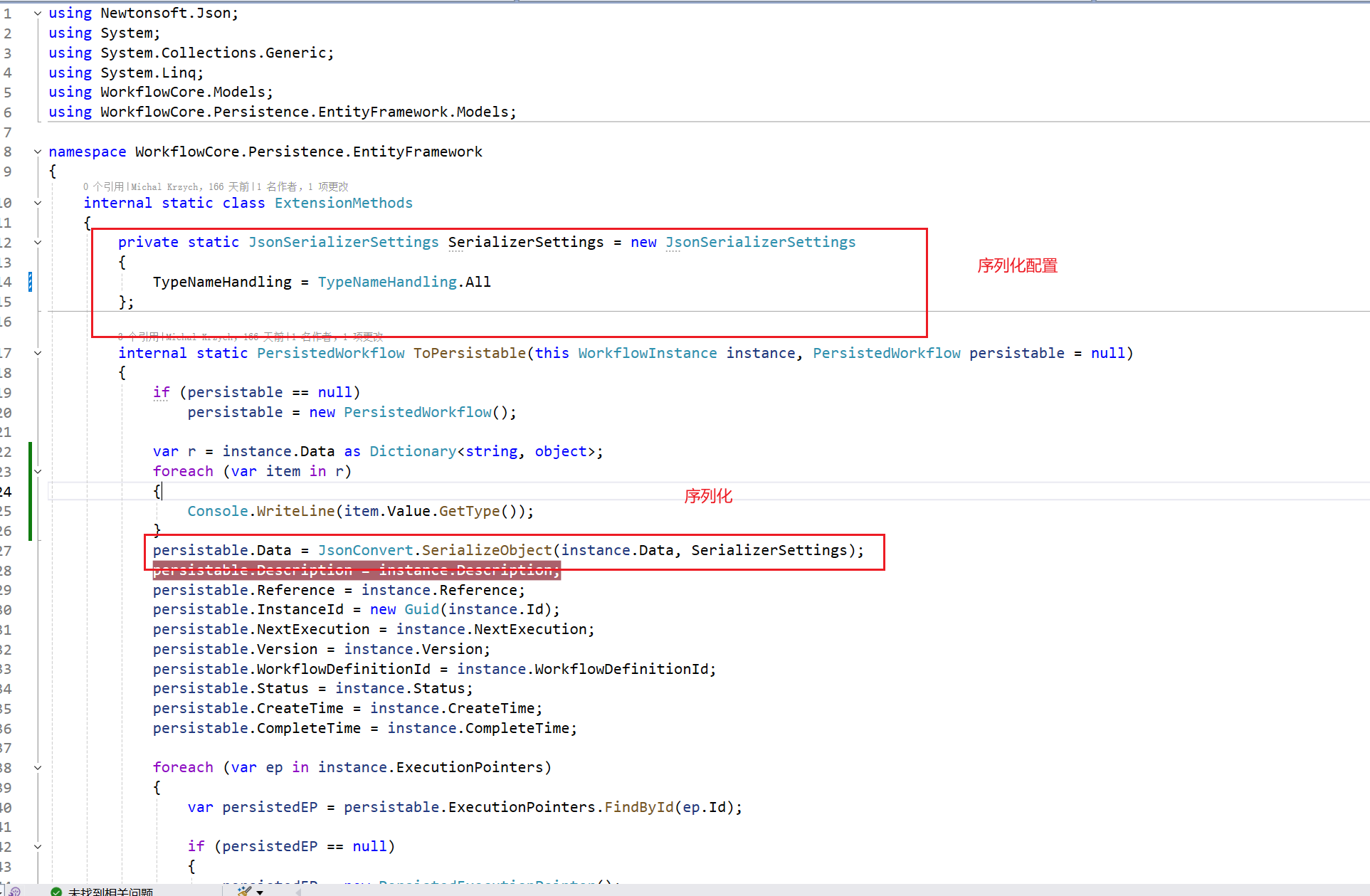Click 'using WorkflowCore.Models;' line

(x=161, y=92)
